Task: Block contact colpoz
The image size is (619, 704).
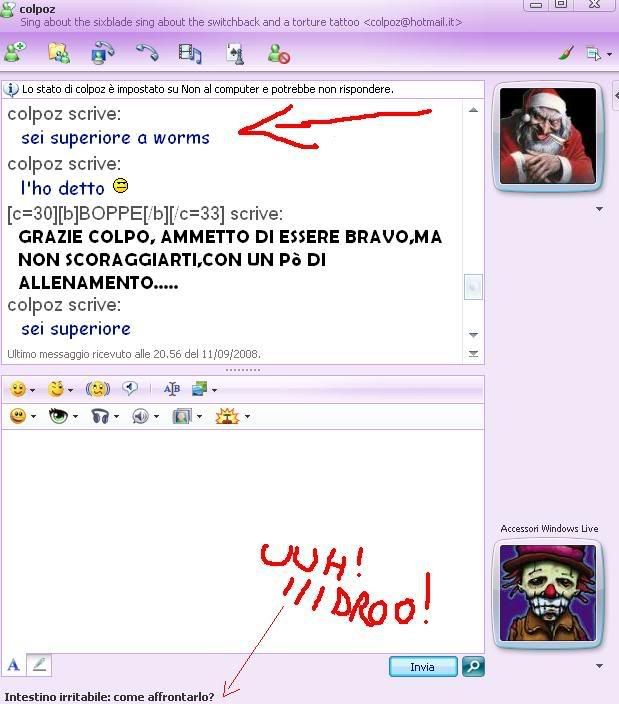Action: [x=278, y=53]
